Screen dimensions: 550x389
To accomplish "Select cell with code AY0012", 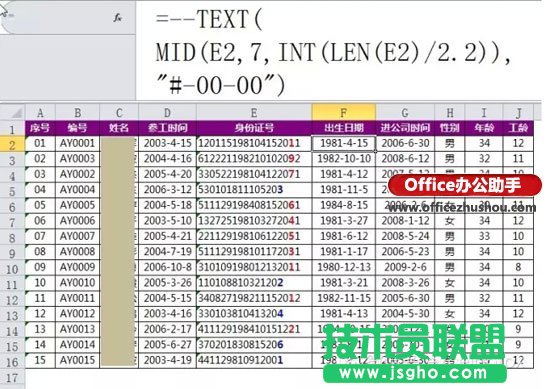I will (x=78, y=314).
